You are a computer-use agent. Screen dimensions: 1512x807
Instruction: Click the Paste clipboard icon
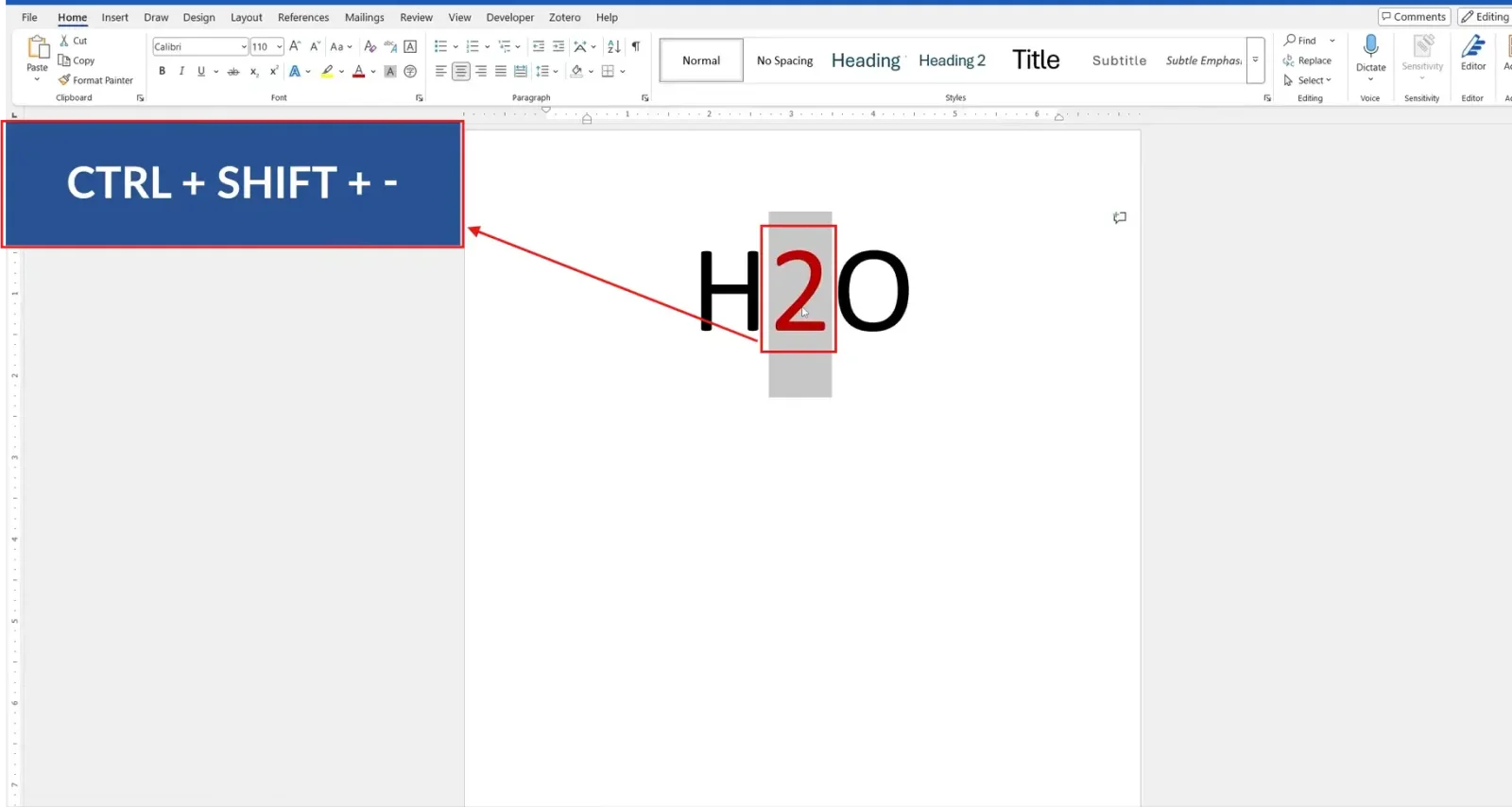point(38,47)
